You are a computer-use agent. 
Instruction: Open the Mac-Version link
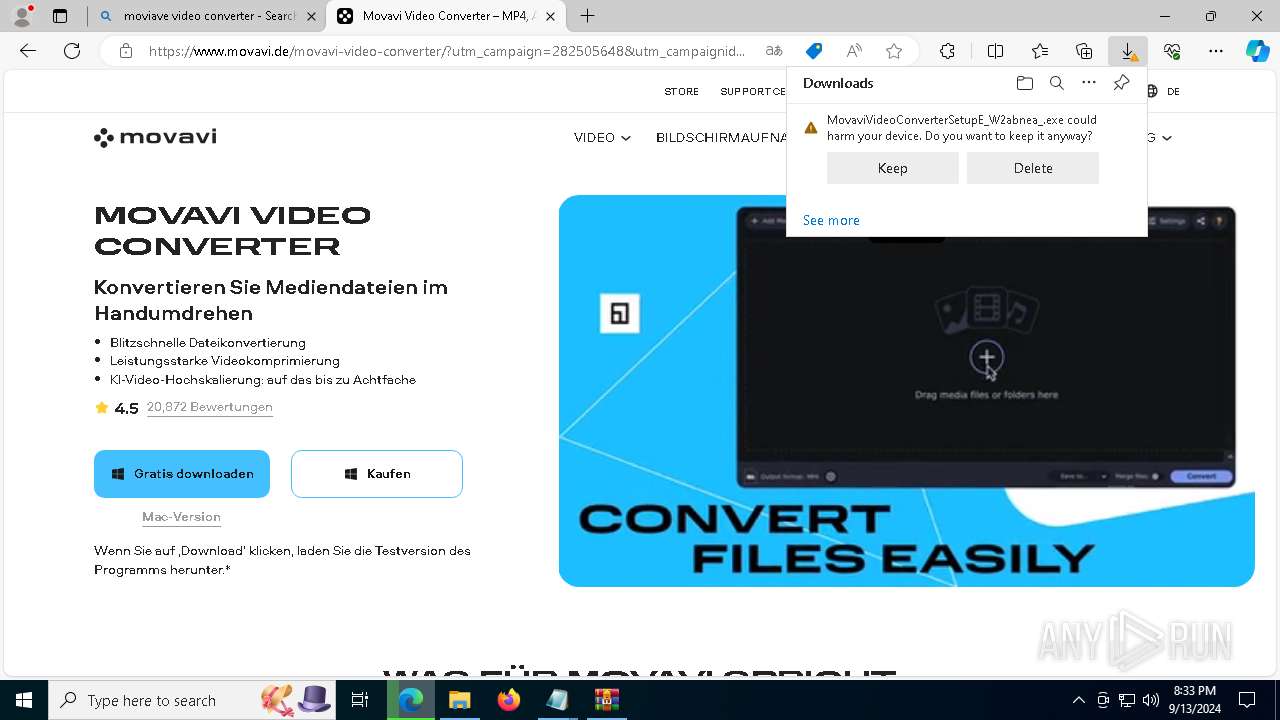coord(181,517)
